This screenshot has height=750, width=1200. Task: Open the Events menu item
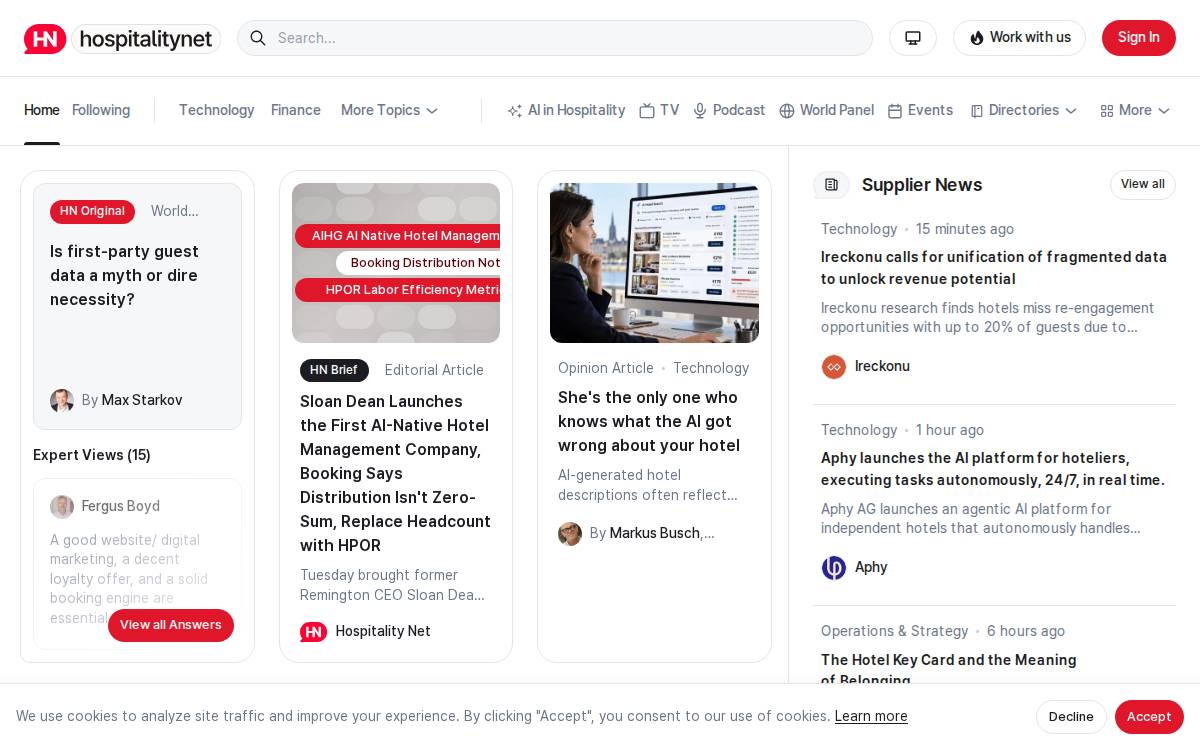pyautogui.click(x=920, y=111)
